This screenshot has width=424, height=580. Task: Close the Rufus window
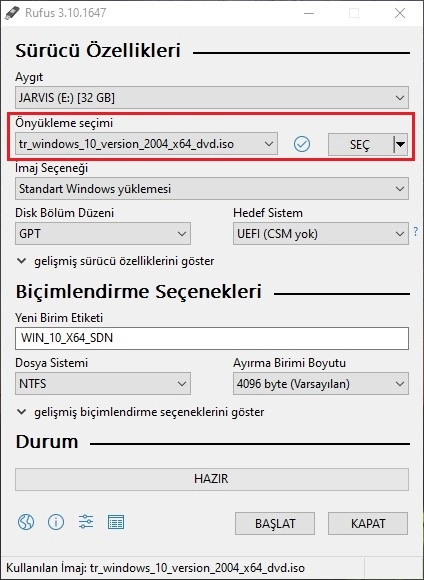[x=400, y=13]
